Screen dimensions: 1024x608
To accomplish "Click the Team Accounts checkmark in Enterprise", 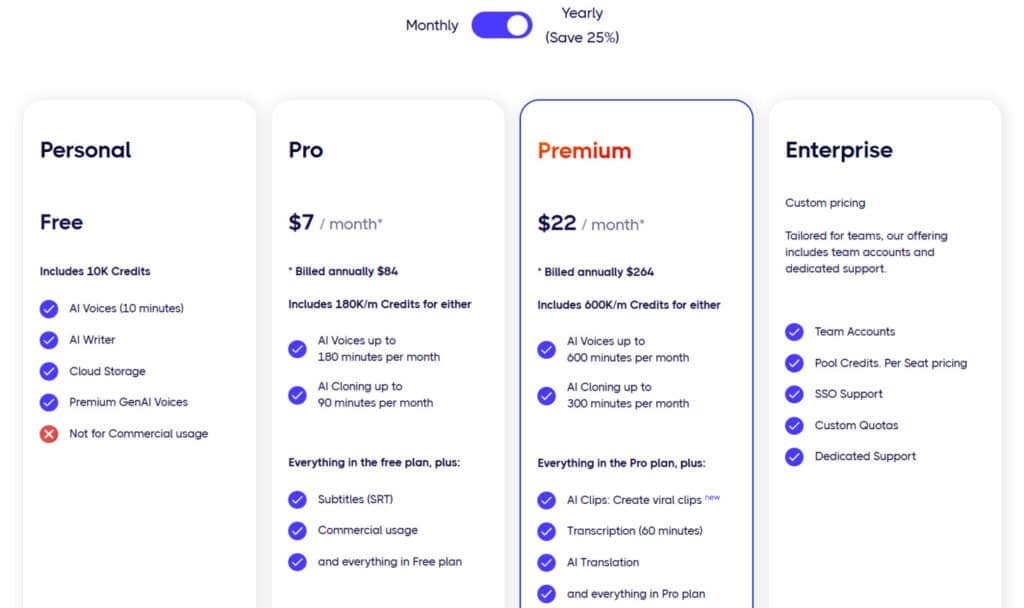I will [x=795, y=331].
